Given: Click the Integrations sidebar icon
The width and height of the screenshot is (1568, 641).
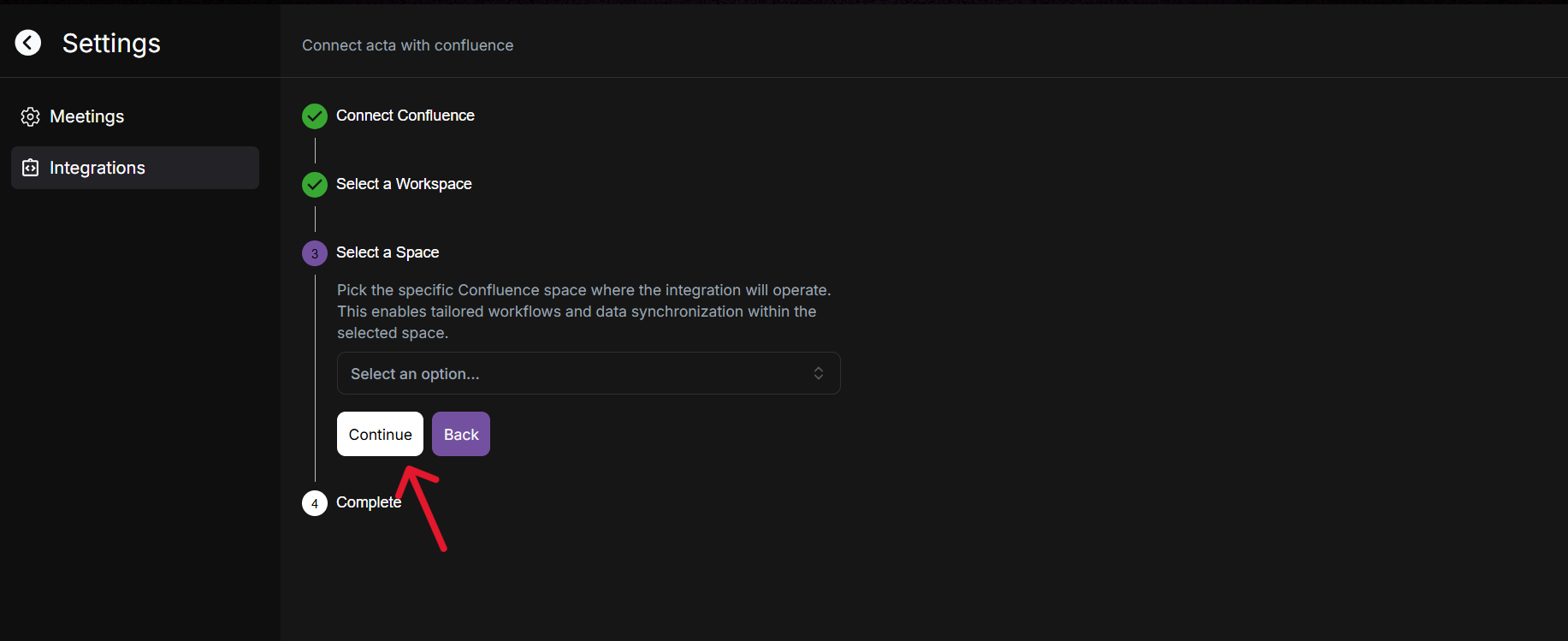Looking at the screenshot, I should [31, 168].
